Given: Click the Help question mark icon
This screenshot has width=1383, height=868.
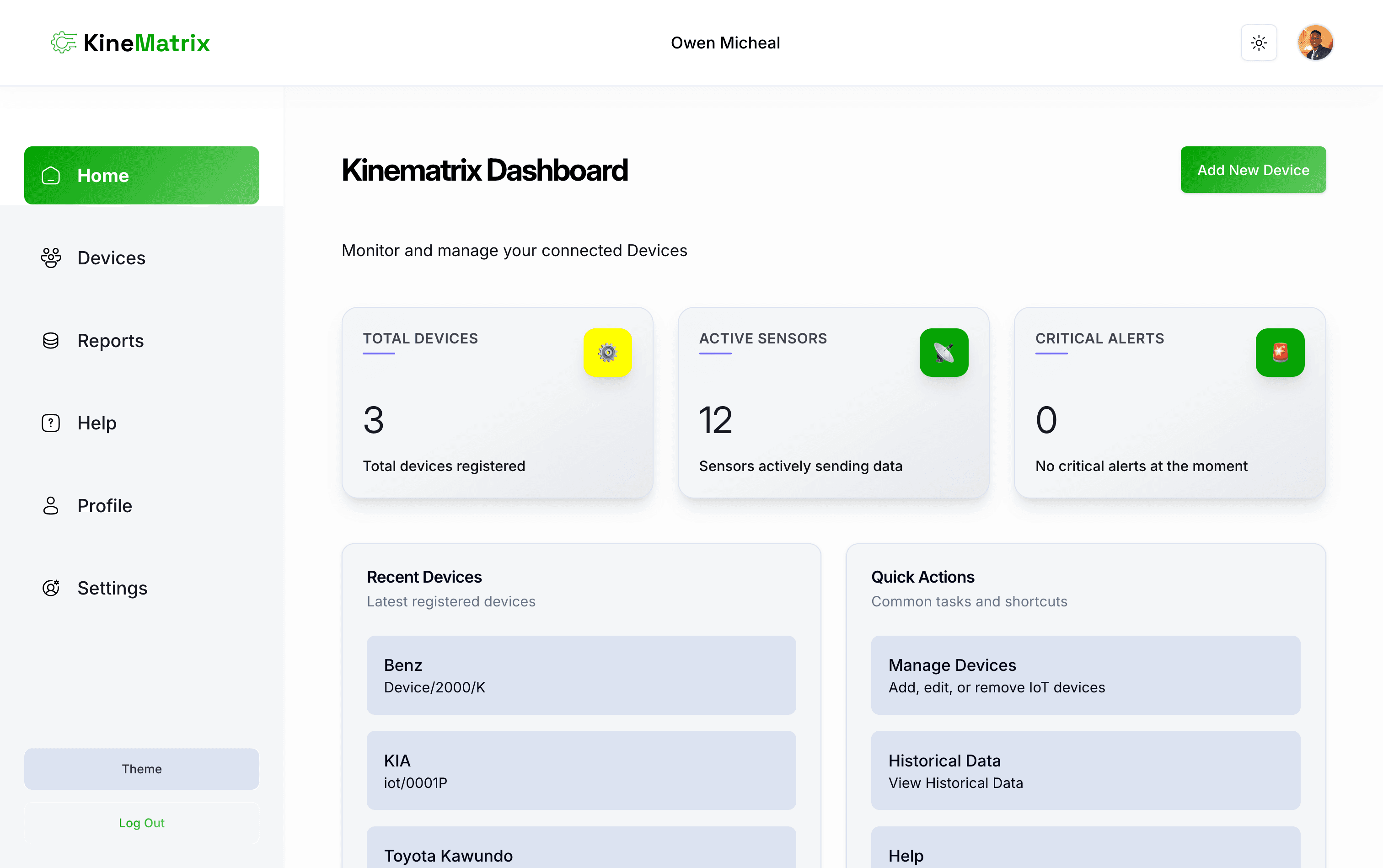Looking at the screenshot, I should pyautogui.click(x=50, y=423).
